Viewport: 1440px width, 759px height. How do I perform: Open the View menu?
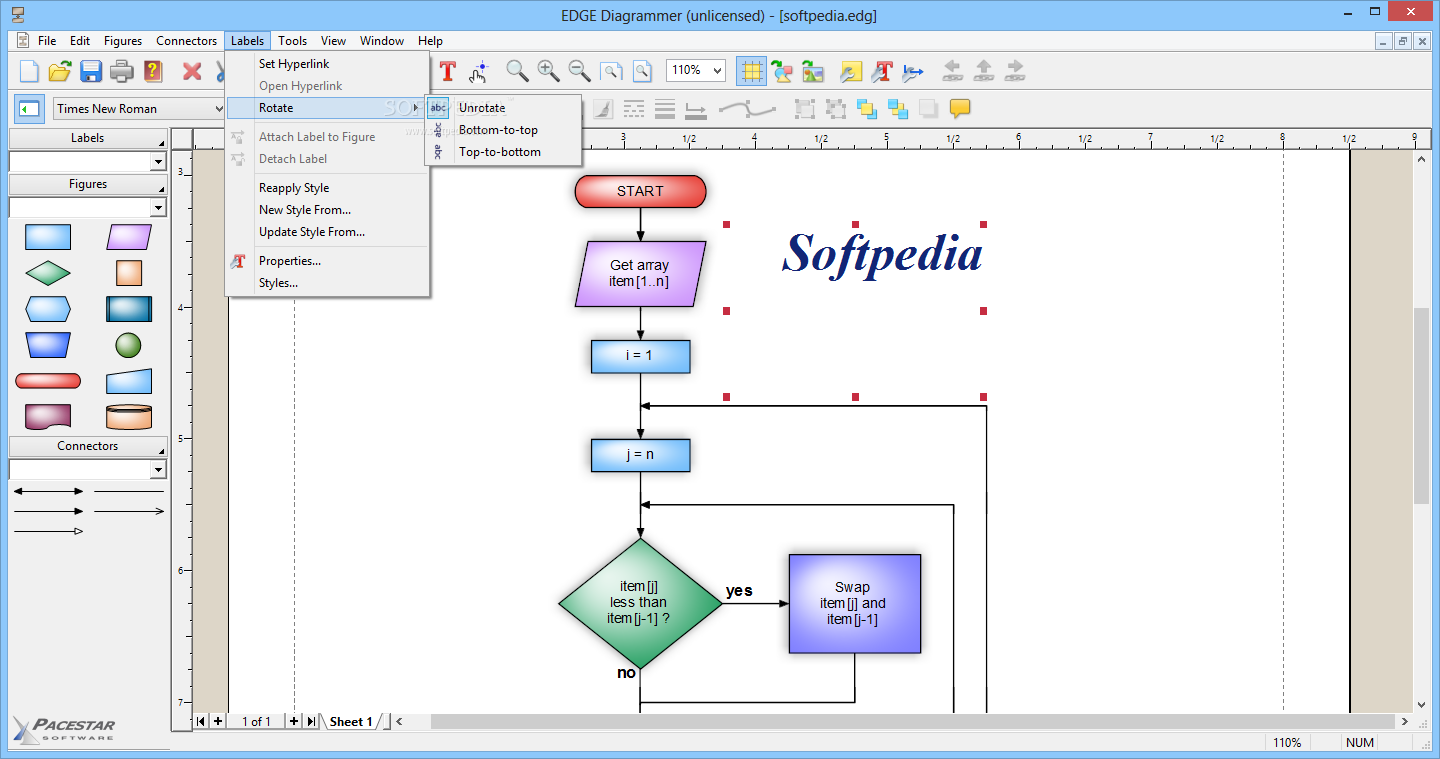pyautogui.click(x=333, y=41)
